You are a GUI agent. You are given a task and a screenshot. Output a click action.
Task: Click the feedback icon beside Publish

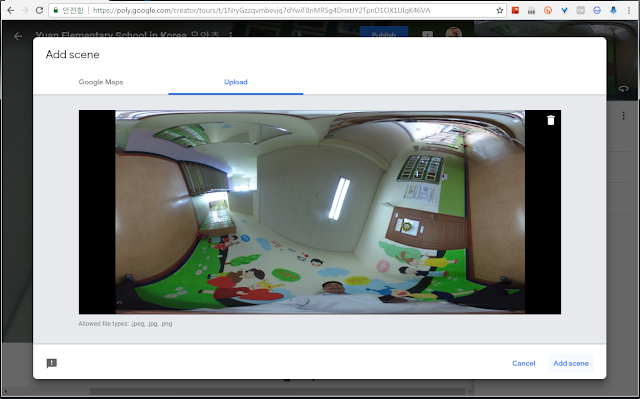coord(427,34)
